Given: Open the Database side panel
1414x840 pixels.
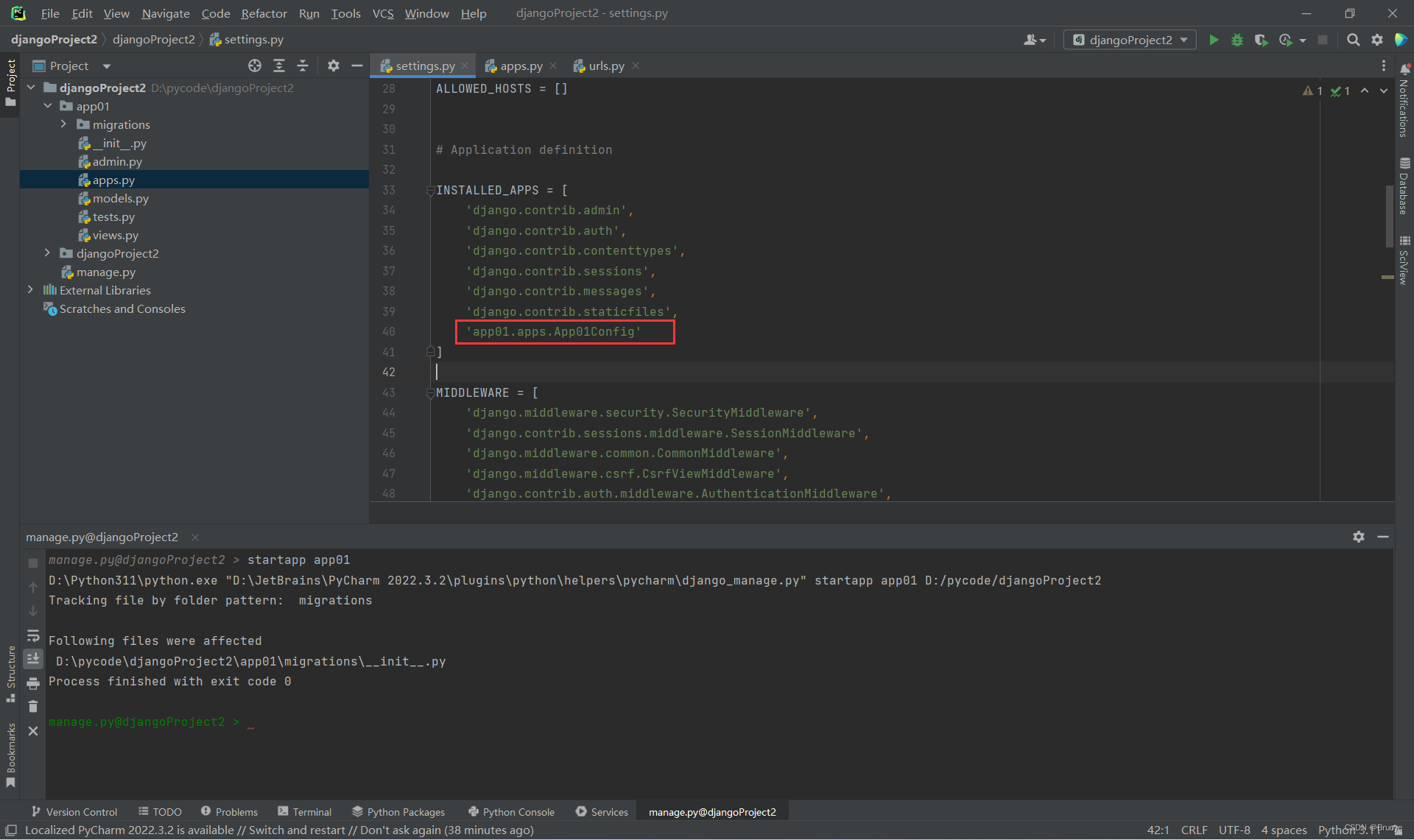Looking at the screenshot, I should pos(1404,186).
